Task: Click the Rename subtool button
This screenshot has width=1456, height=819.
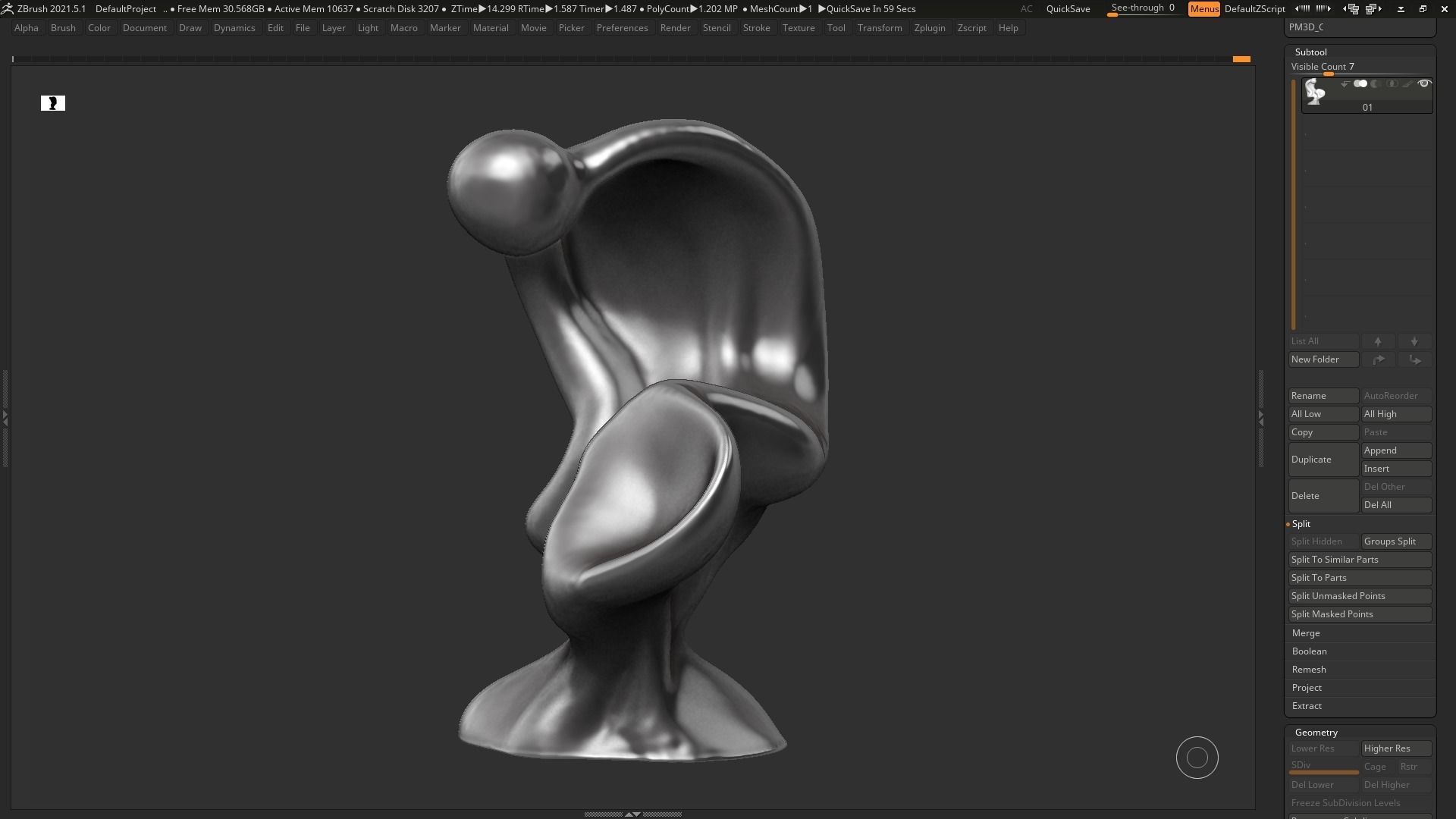Action: click(1323, 396)
